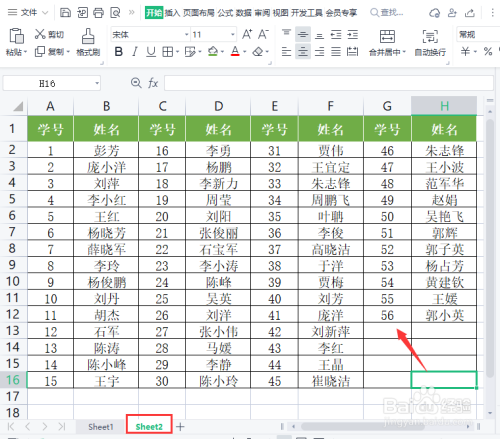The width and height of the screenshot is (500, 439).
Task: Toggle Italic formatting
Action: pyautogui.click(x=135, y=52)
